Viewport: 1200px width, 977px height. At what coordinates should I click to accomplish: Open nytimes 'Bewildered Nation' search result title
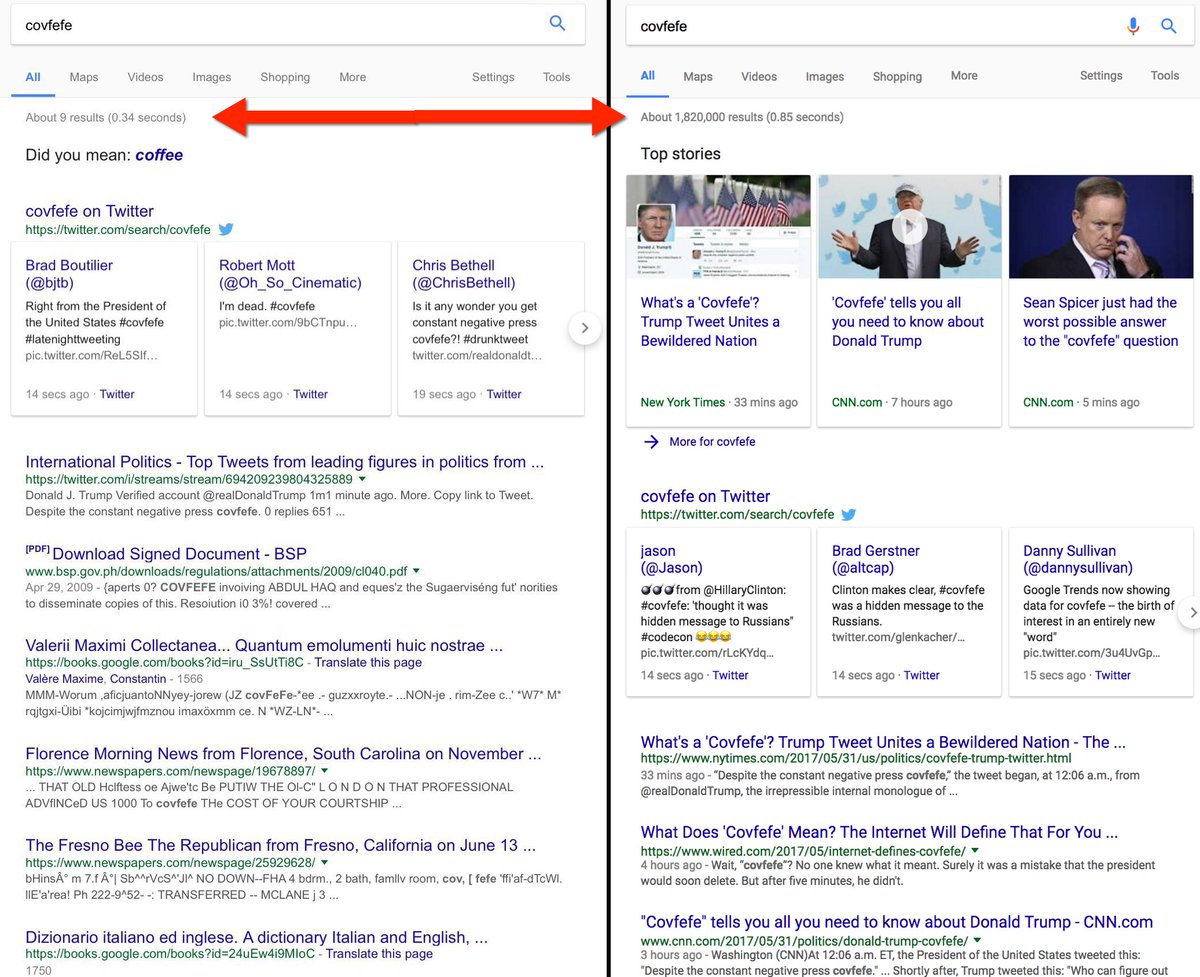click(883, 742)
